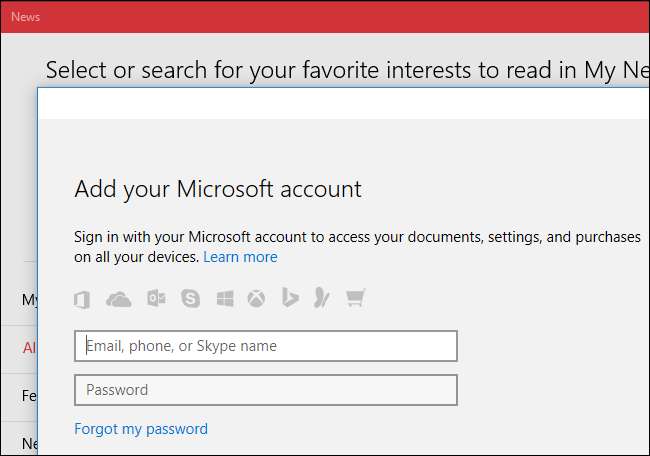This screenshot has height=456, width=650.
Task: Click the Office logo icon
Action: point(84,298)
